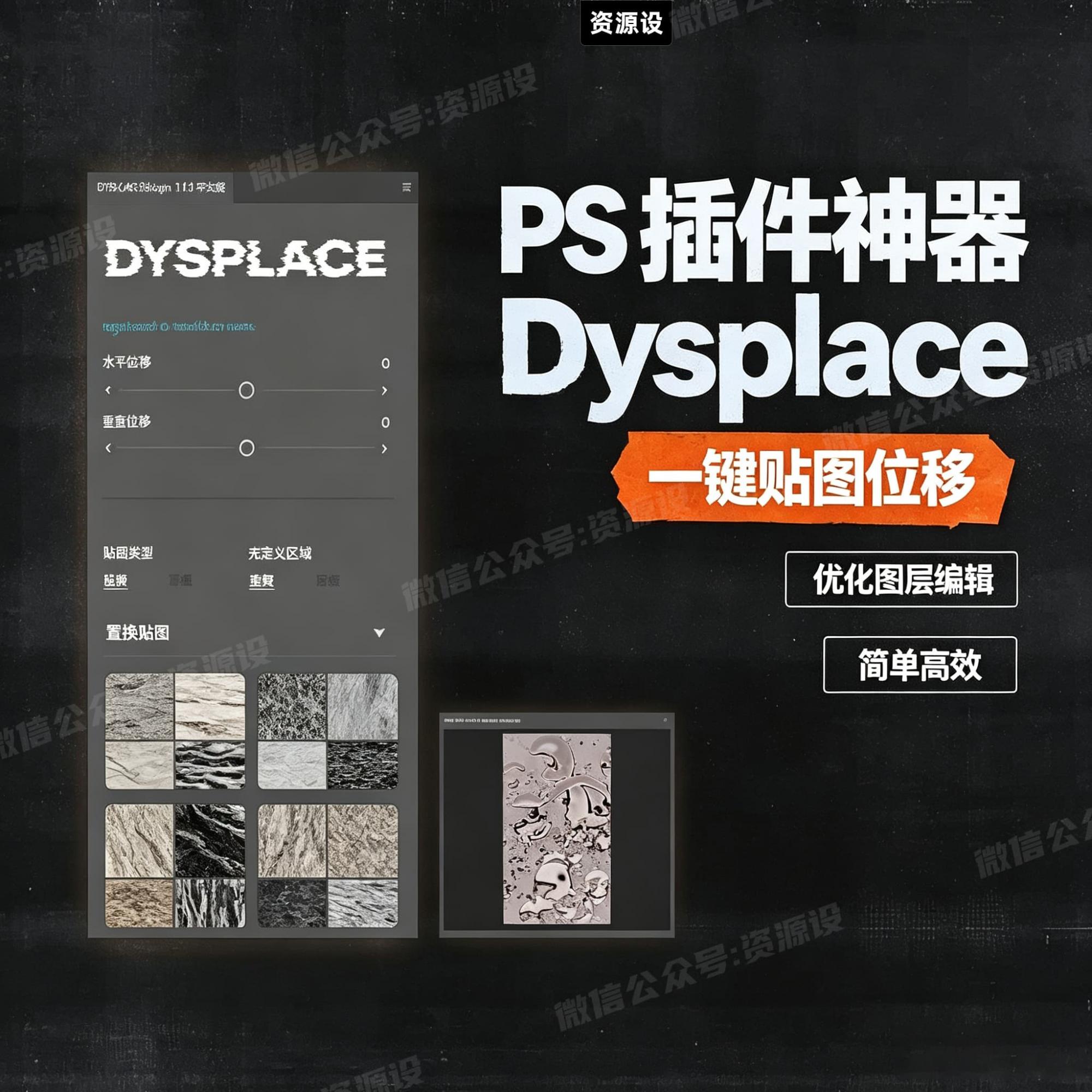Click the 简单高效 outlined button
Image resolution: width=1092 pixels, height=1092 pixels.
point(920,664)
